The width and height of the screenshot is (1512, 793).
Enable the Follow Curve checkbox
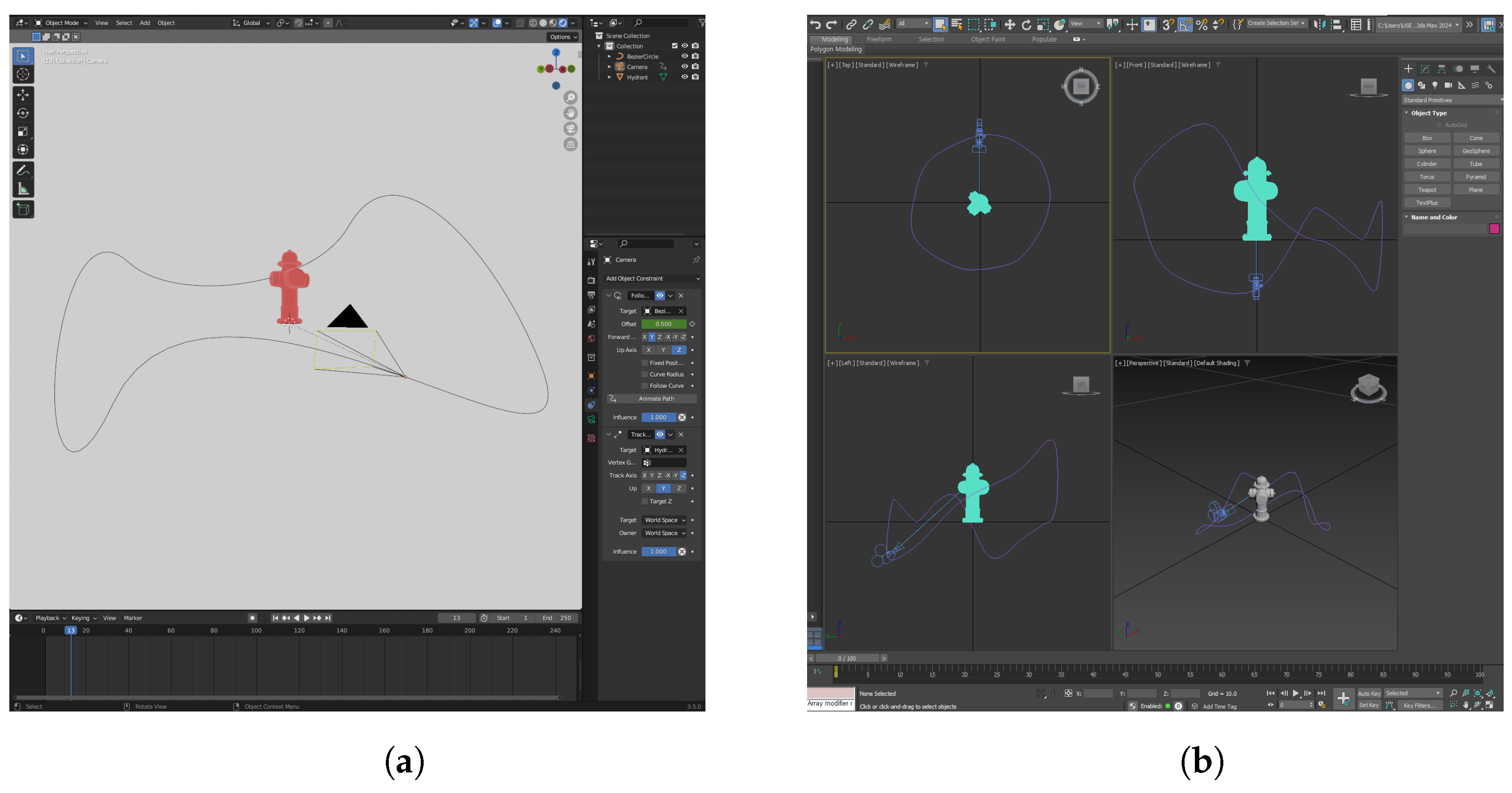pos(645,385)
